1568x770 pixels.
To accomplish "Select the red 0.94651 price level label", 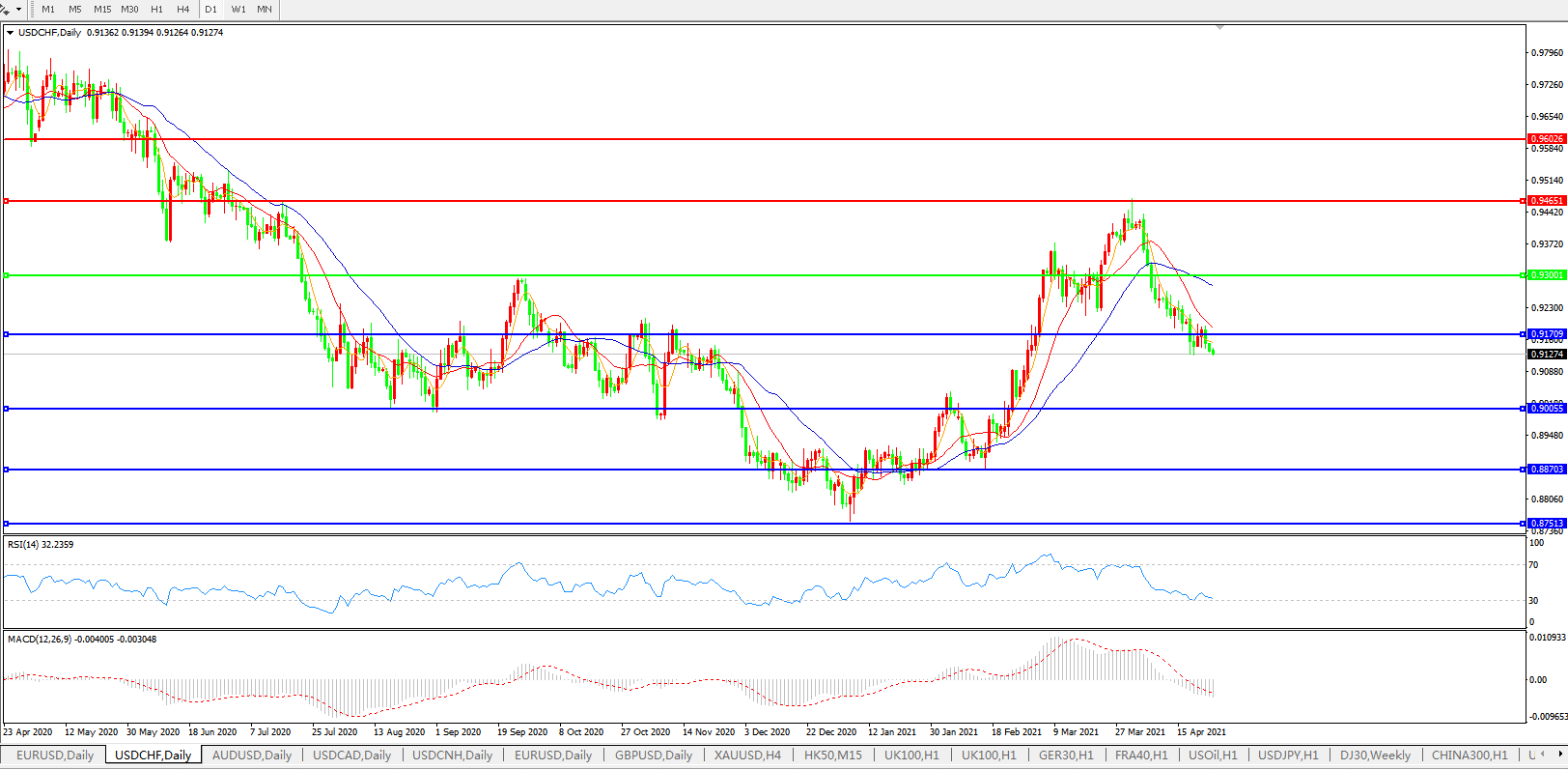I will tap(1547, 201).
